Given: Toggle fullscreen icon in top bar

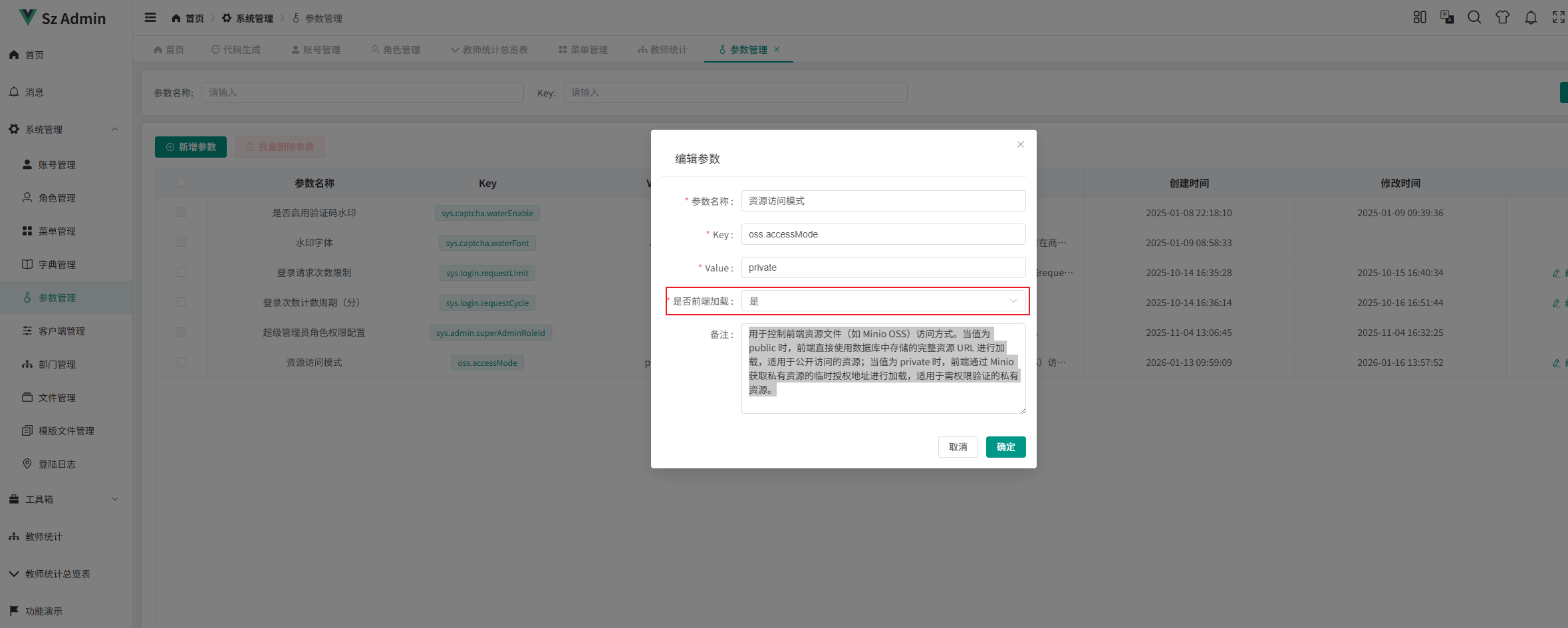Looking at the screenshot, I should [x=1559, y=17].
